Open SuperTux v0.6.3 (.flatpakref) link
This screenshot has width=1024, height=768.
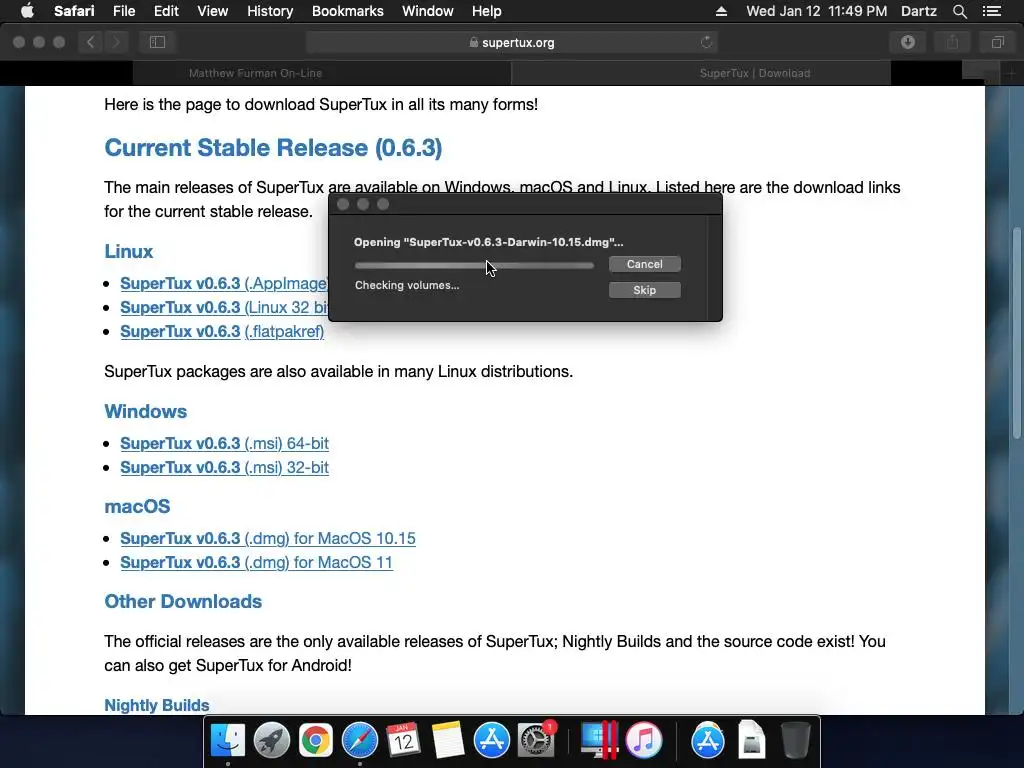(x=222, y=332)
